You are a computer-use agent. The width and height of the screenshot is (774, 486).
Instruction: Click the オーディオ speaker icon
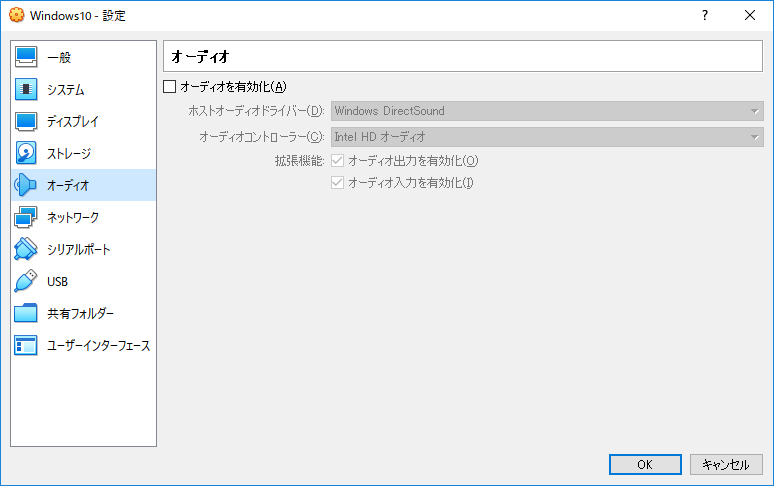tap(26, 185)
